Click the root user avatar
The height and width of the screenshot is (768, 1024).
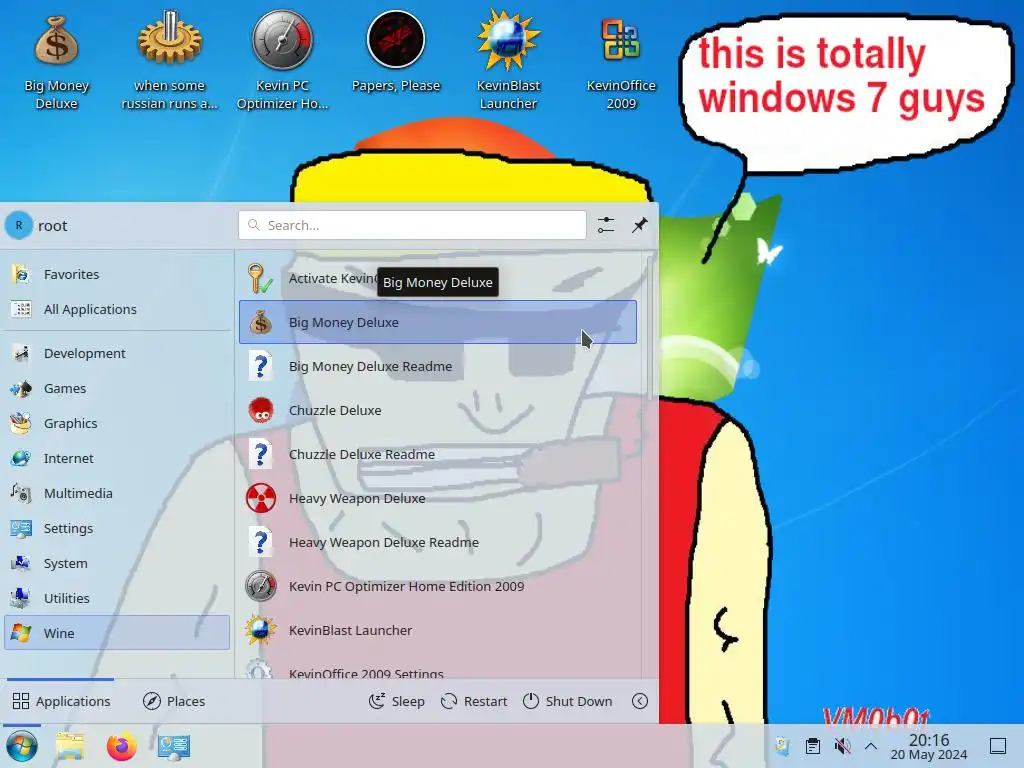click(19, 225)
